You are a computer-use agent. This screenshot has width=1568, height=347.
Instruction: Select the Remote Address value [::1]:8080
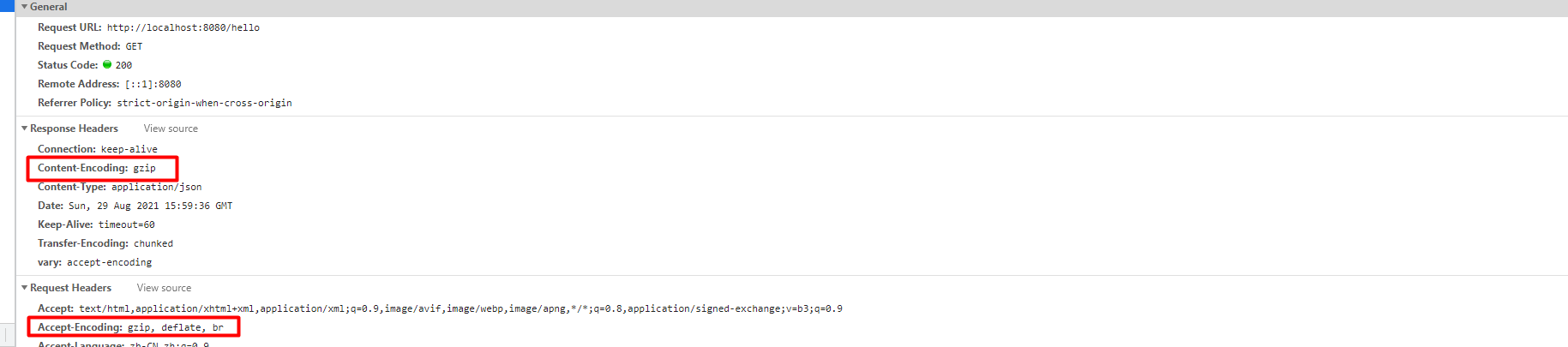pyautogui.click(x=153, y=84)
